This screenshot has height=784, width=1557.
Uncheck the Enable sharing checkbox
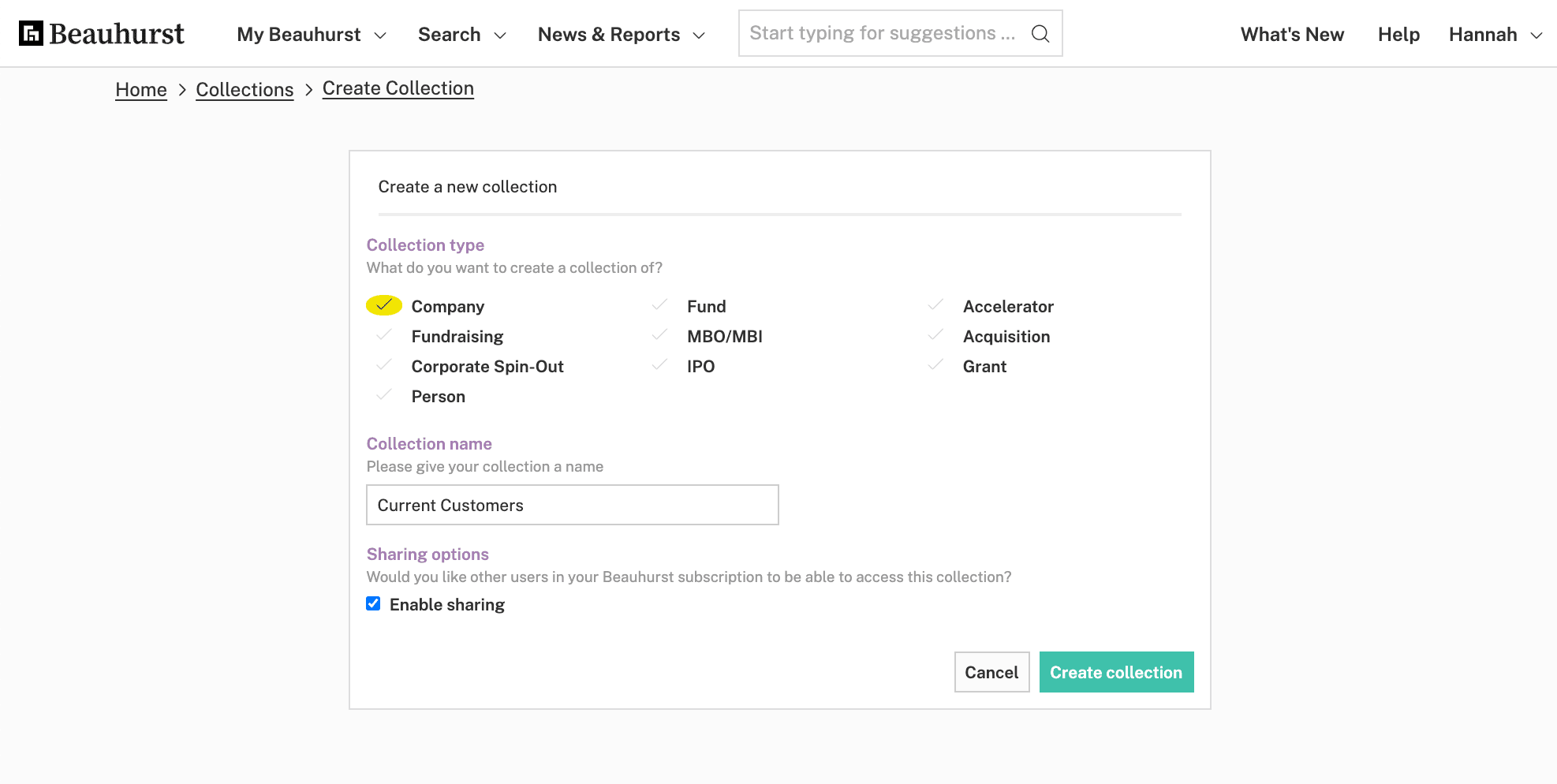coord(373,603)
